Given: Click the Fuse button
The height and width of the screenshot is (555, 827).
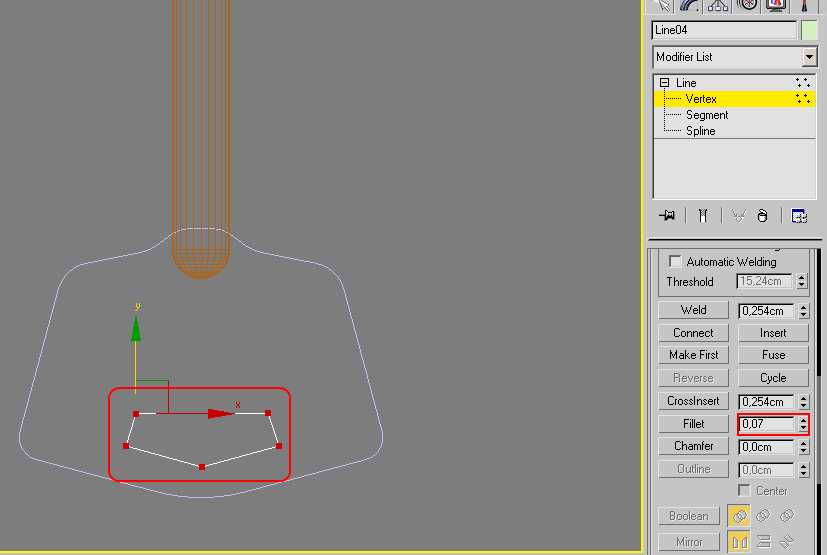Looking at the screenshot, I should pos(773,355).
